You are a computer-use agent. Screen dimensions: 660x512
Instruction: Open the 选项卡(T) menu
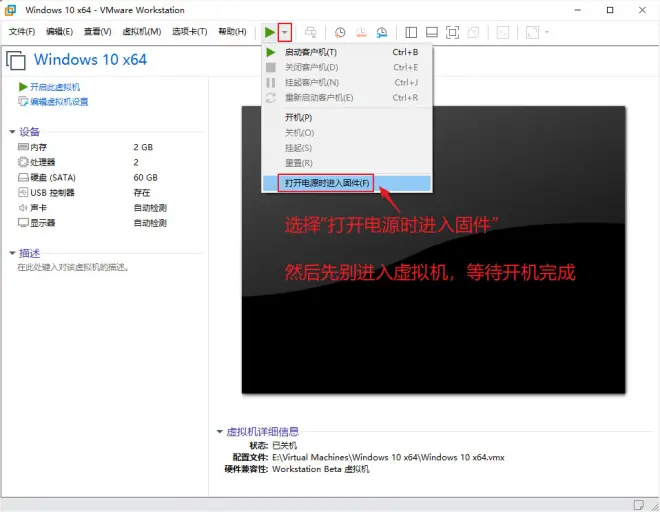point(189,32)
